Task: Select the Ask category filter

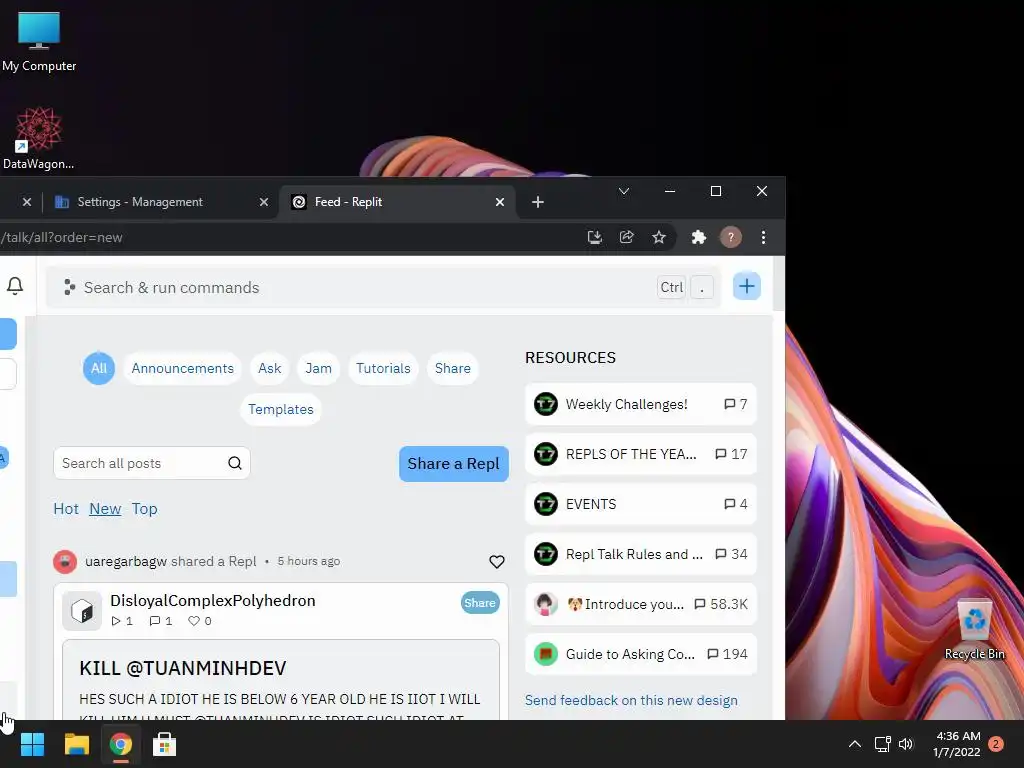Action: 270,368
